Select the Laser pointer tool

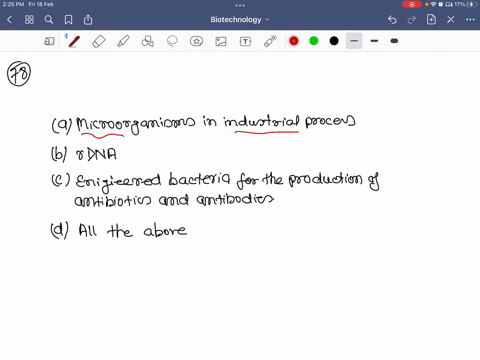pyautogui.click(x=270, y=41)
